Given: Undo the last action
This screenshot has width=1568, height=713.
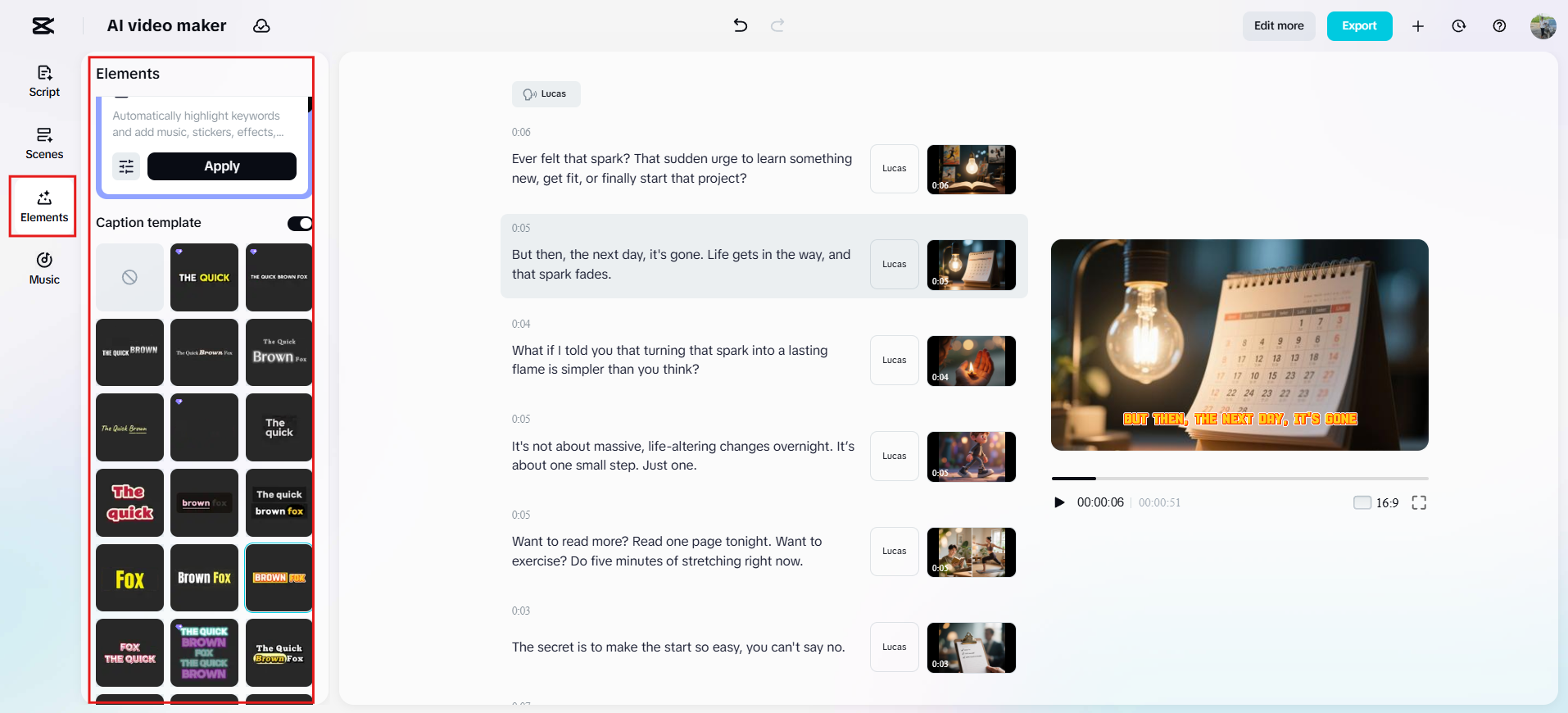Looking at the screenshot, I should 741,25.
